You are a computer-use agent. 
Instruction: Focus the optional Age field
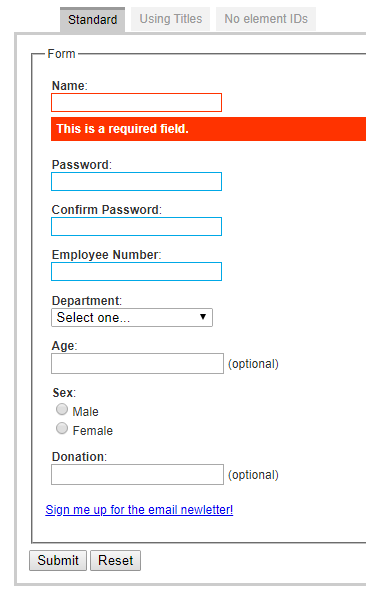tap(138, 364)
